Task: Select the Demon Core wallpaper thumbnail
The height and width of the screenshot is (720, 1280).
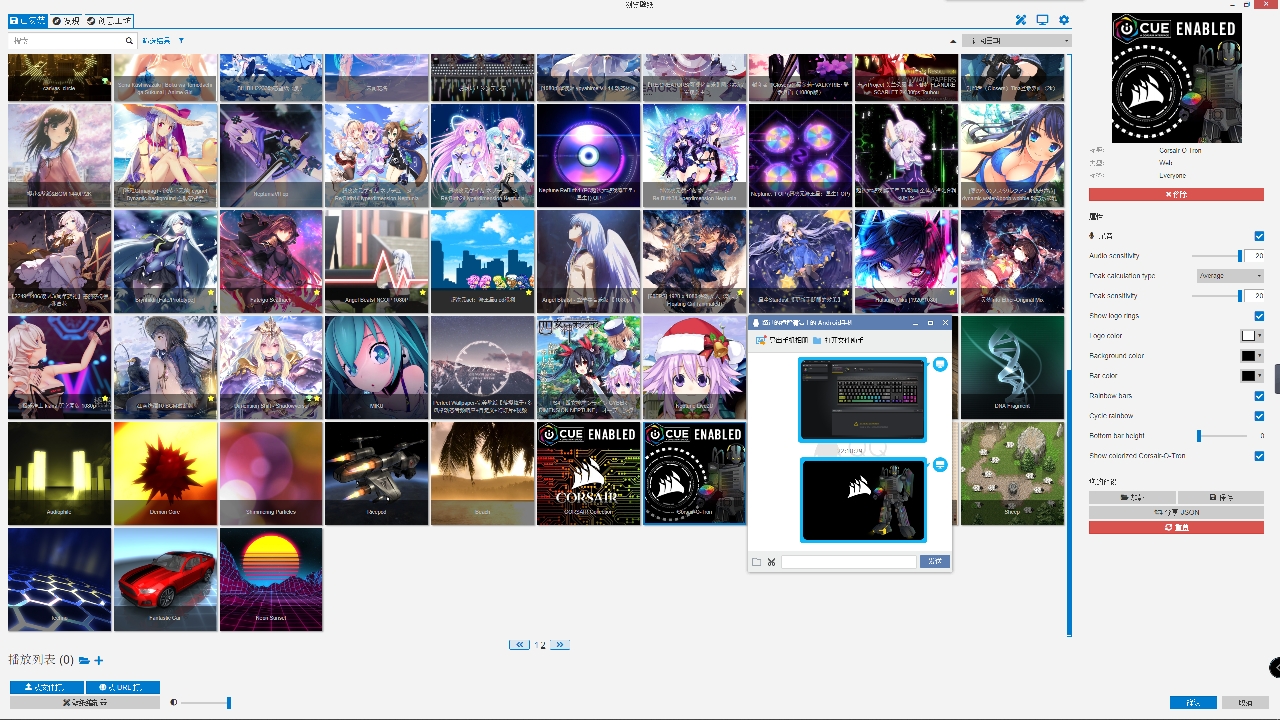Action: click(x=165, y=473)
